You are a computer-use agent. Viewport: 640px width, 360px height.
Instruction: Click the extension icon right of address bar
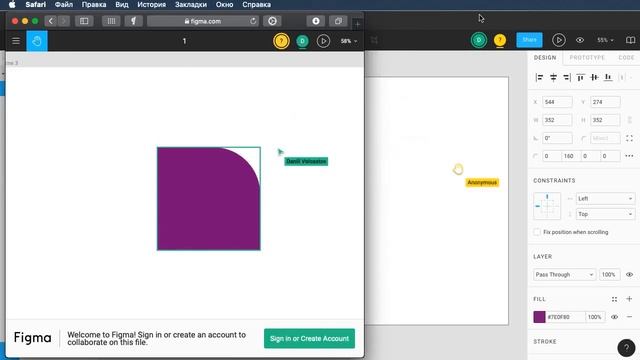tap(272, 21)
